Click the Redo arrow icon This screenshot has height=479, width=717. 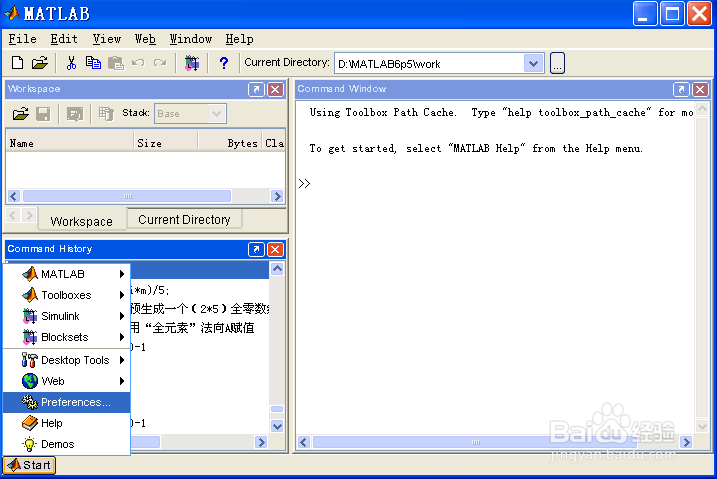(x=160, y=63)
